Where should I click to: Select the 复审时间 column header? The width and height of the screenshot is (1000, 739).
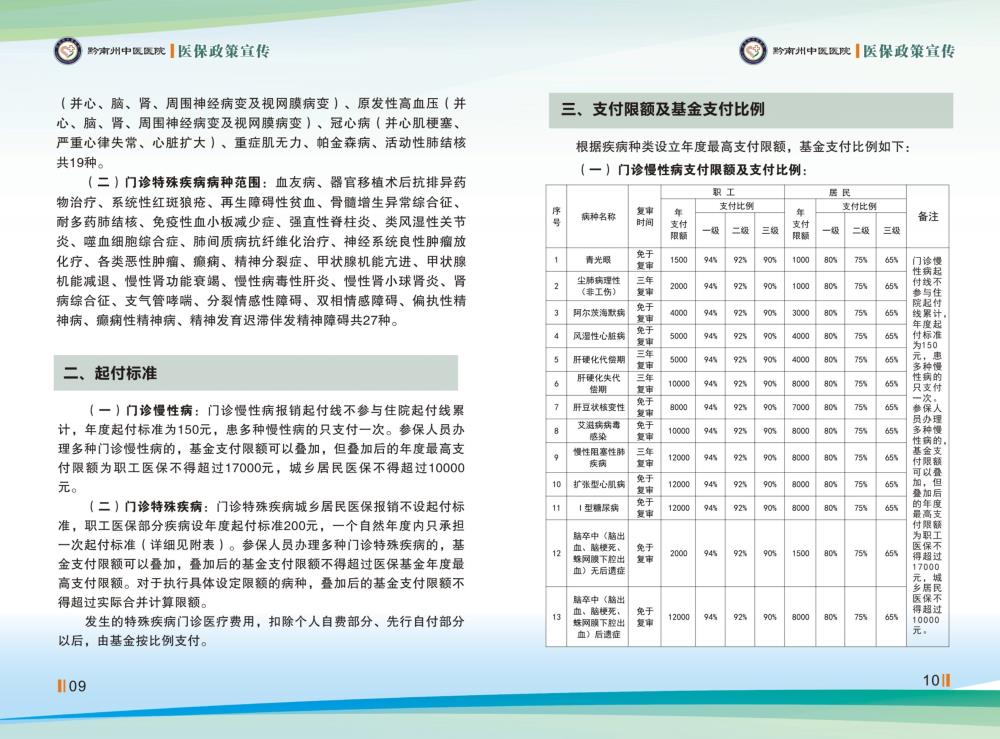[x=645, y=216]
